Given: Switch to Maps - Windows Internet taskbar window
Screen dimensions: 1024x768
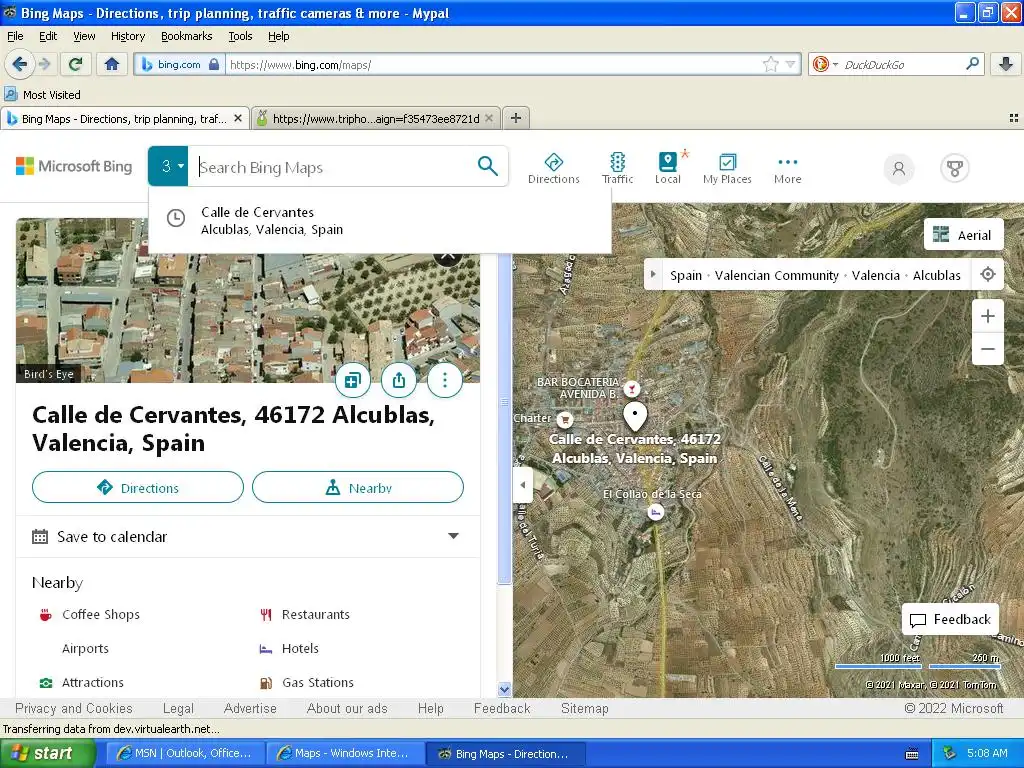Looking at the screenshot, I should point(345,753).
